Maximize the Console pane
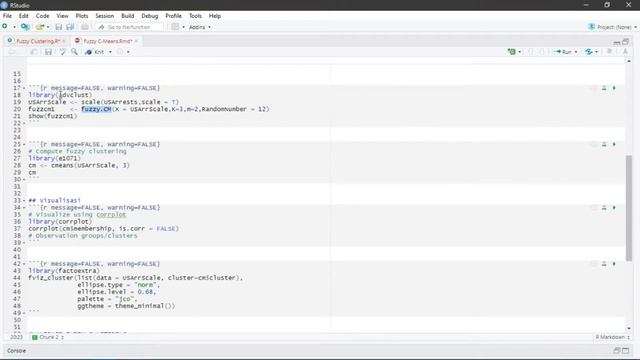This screenshot has height=360, width=640. coord(626,351)
